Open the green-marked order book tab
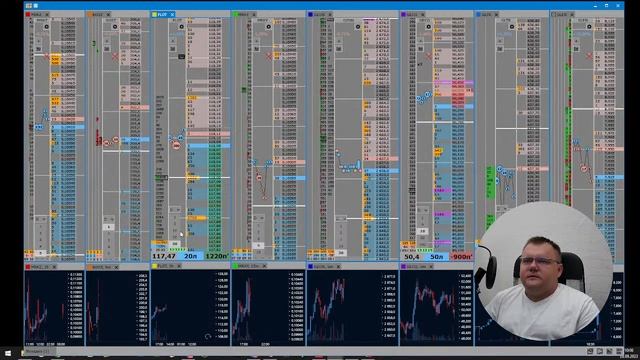 [244, 14]
